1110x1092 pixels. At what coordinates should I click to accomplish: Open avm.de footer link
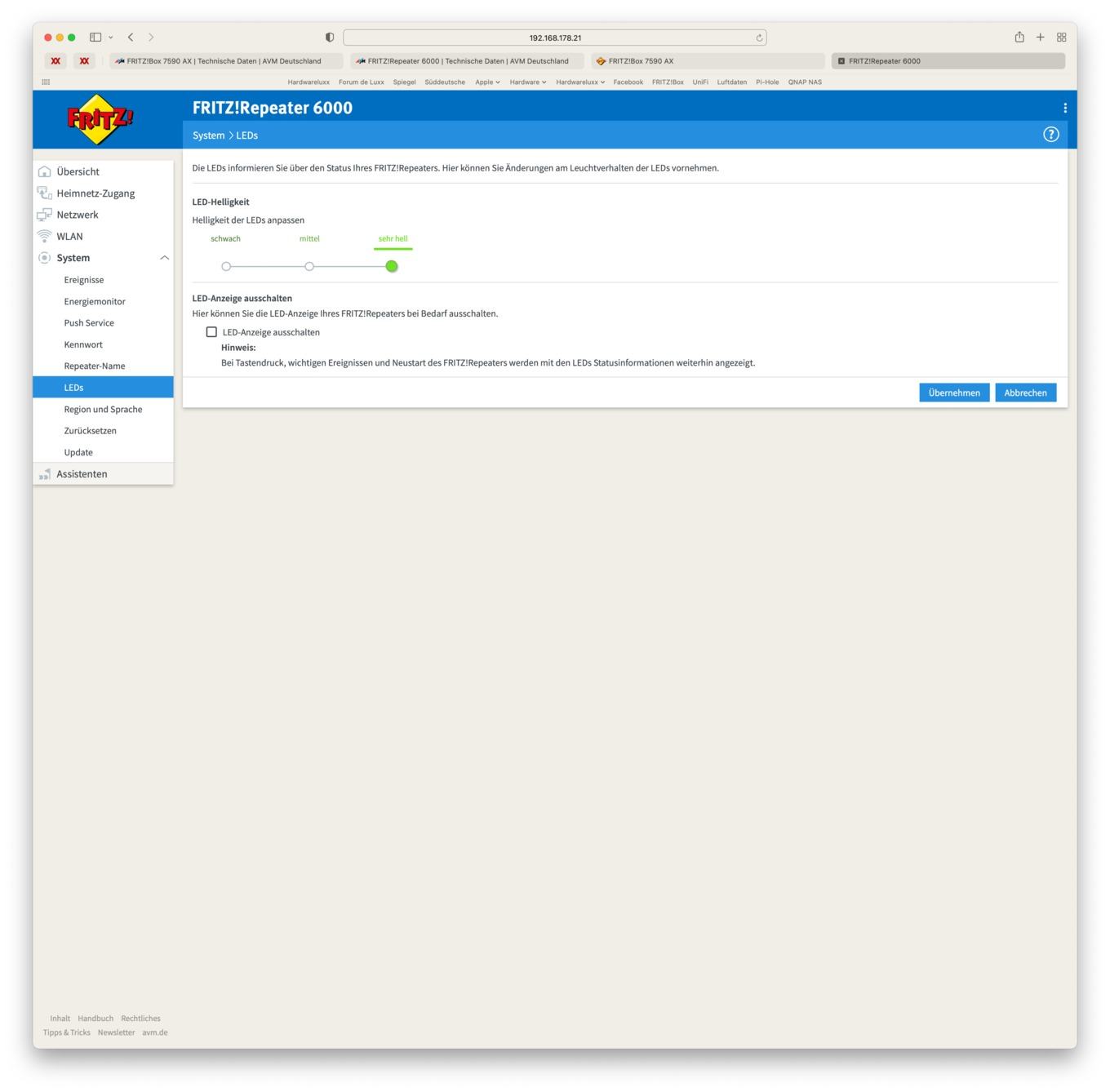154,1032
